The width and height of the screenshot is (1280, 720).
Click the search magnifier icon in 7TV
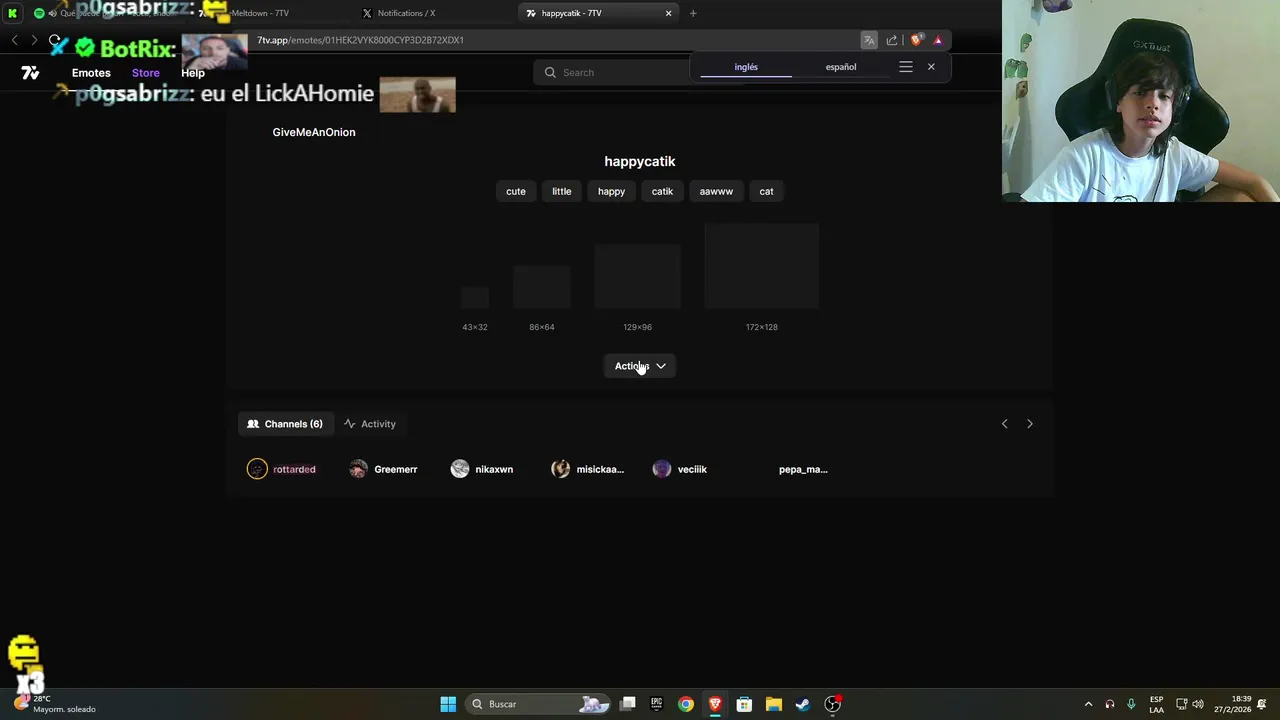[550, 72]
